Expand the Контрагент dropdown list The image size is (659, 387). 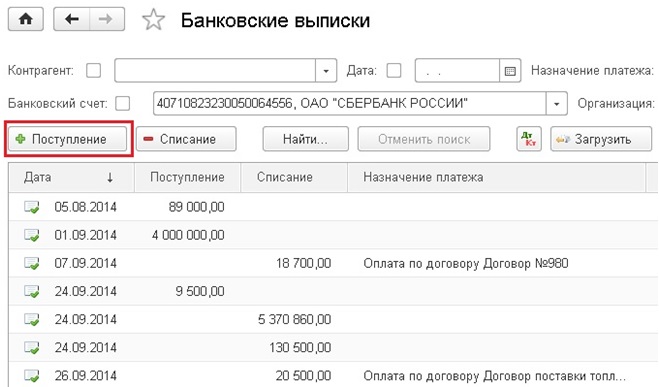coord(326,71)
